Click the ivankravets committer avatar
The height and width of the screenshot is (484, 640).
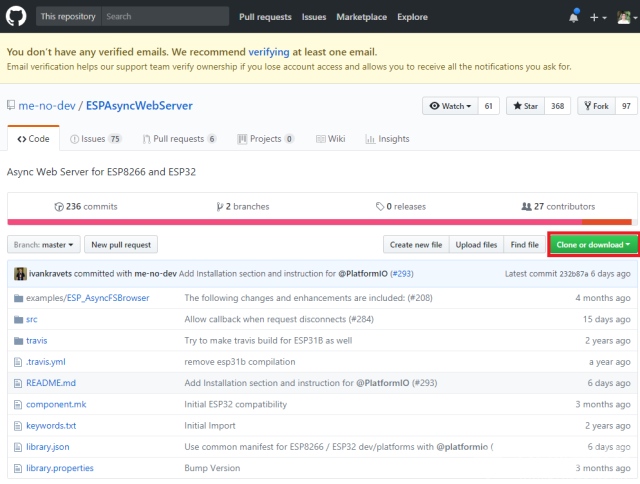[x=20, y=273]
